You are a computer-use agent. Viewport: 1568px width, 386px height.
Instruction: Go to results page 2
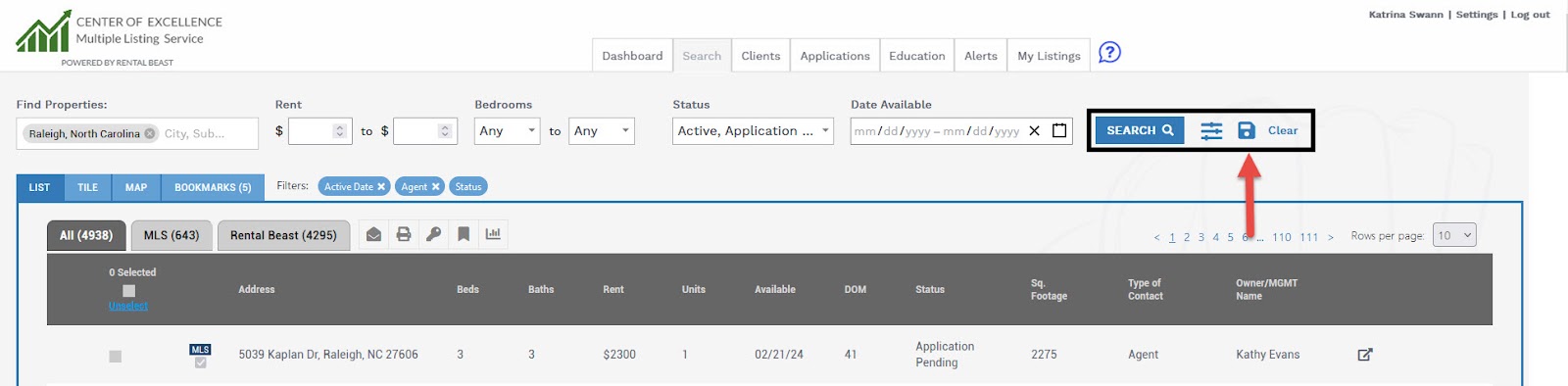coord(1187,237)
